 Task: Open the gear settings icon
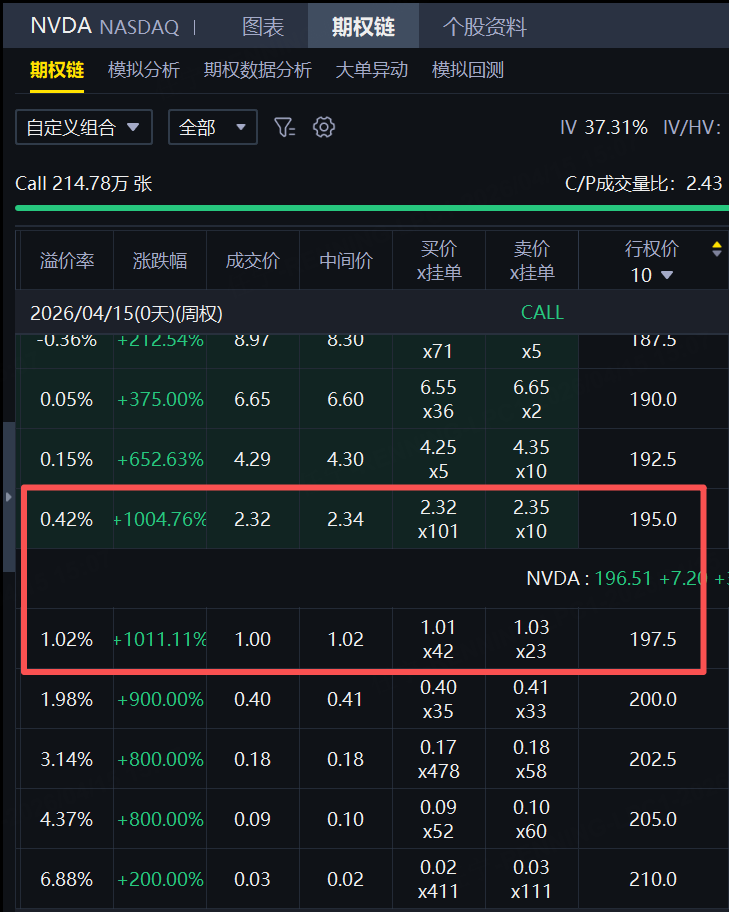click(x=323, y=127)
